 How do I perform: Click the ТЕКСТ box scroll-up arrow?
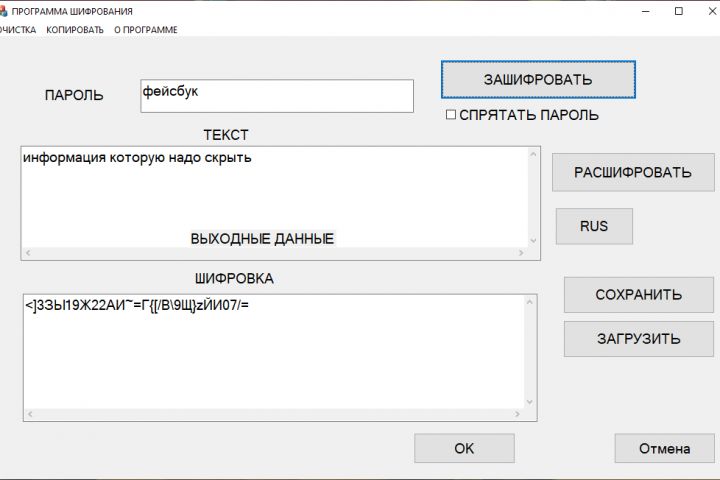coord(533,155)
